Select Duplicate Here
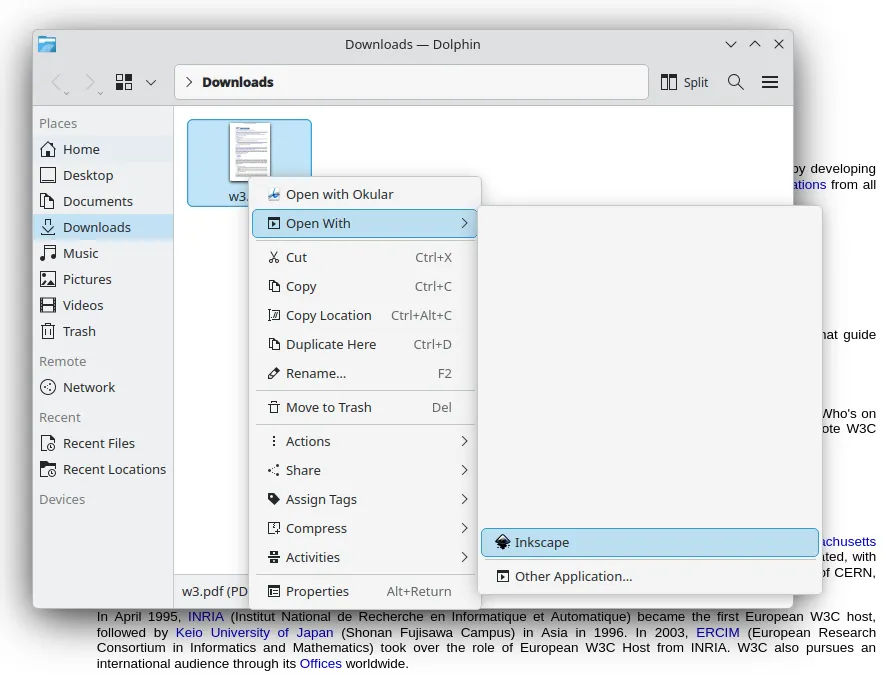 (332, 344)
